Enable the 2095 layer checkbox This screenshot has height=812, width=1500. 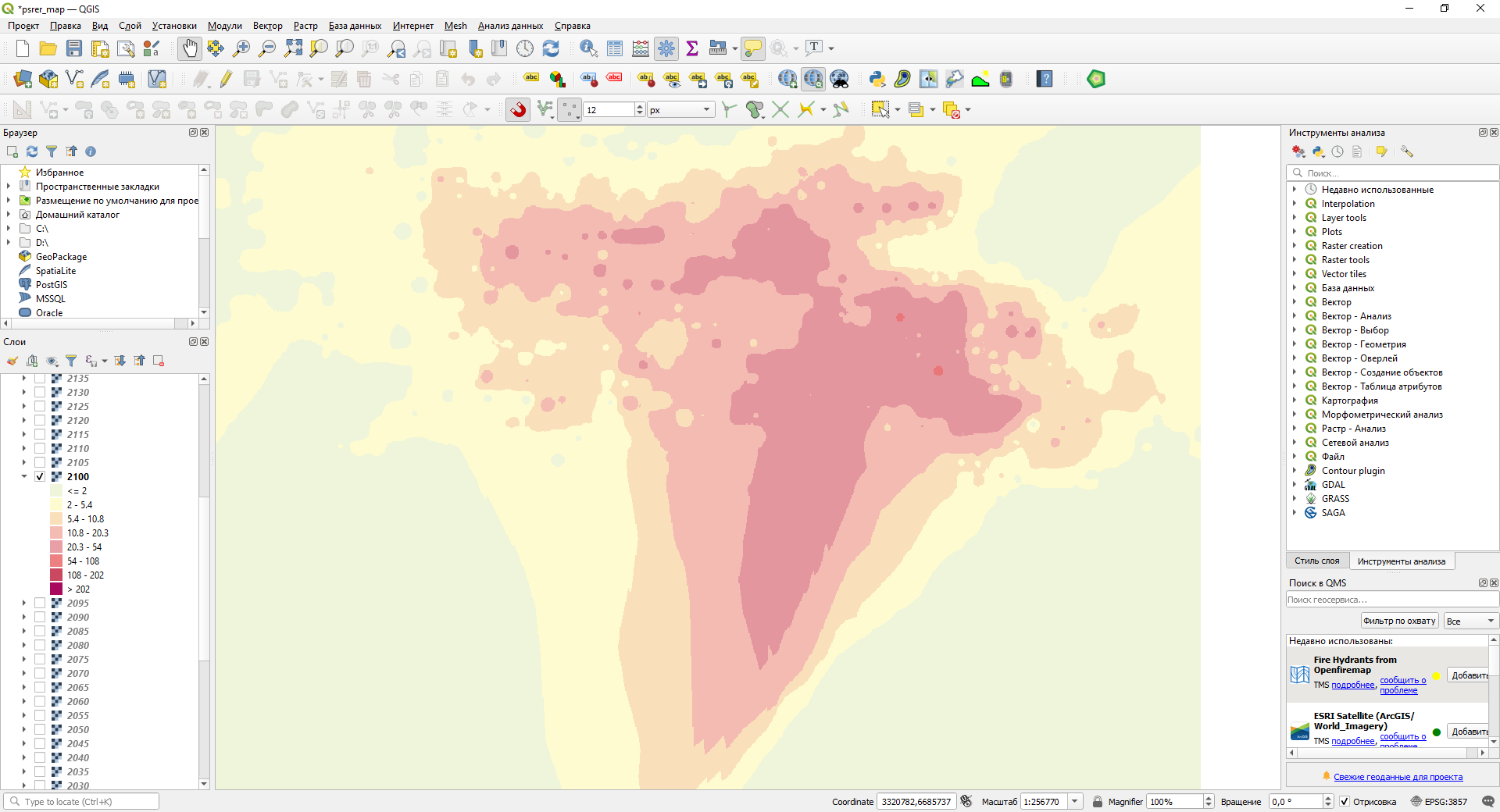pos(40,604)
